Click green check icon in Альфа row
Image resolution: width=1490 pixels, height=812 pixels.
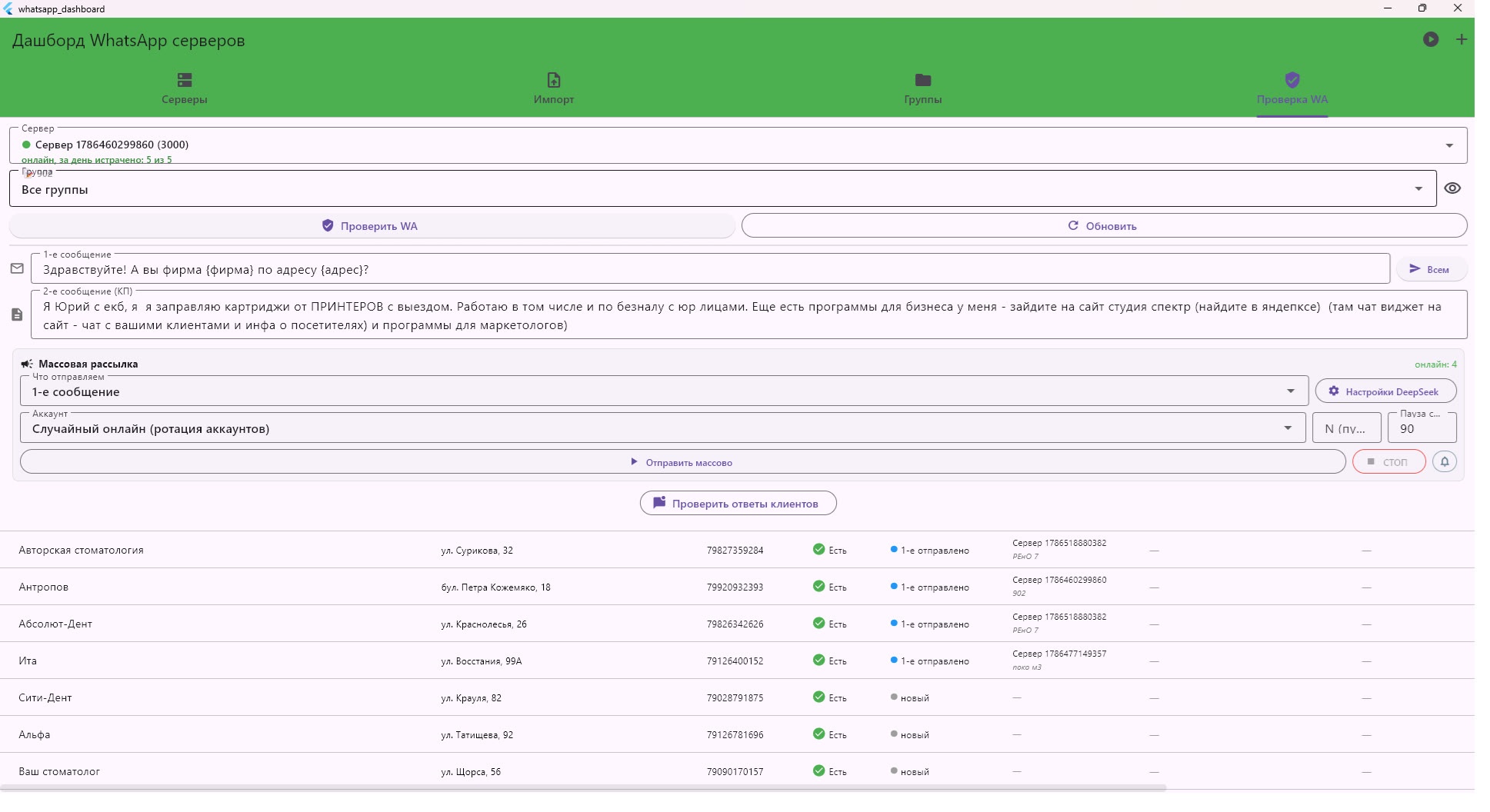click(818, 734)
